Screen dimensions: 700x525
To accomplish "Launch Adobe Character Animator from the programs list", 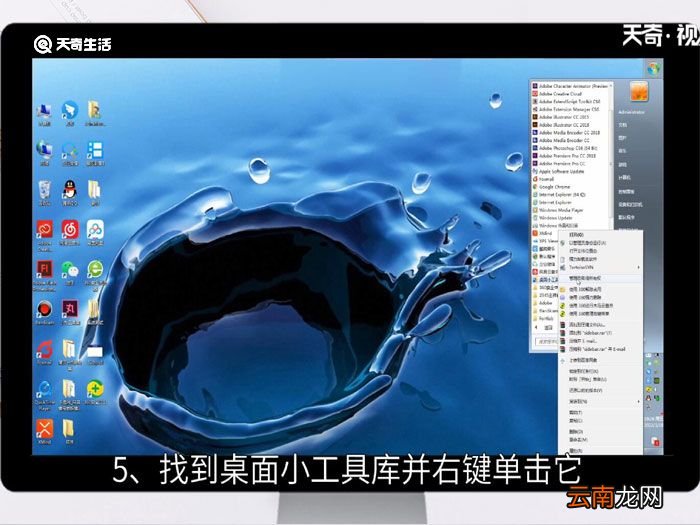I will pos(570,86).
